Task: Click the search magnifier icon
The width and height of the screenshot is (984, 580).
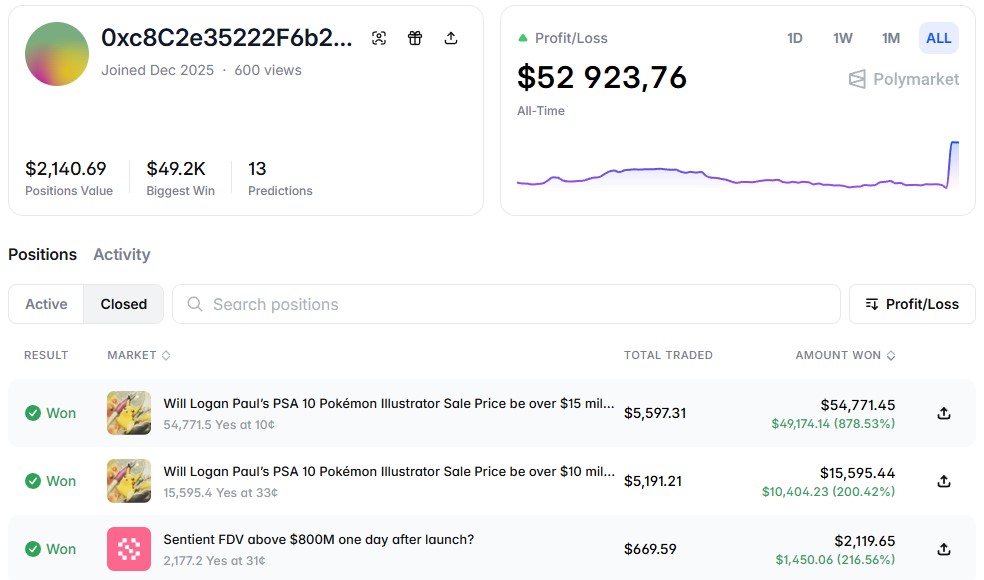Action: pos(195,304)
